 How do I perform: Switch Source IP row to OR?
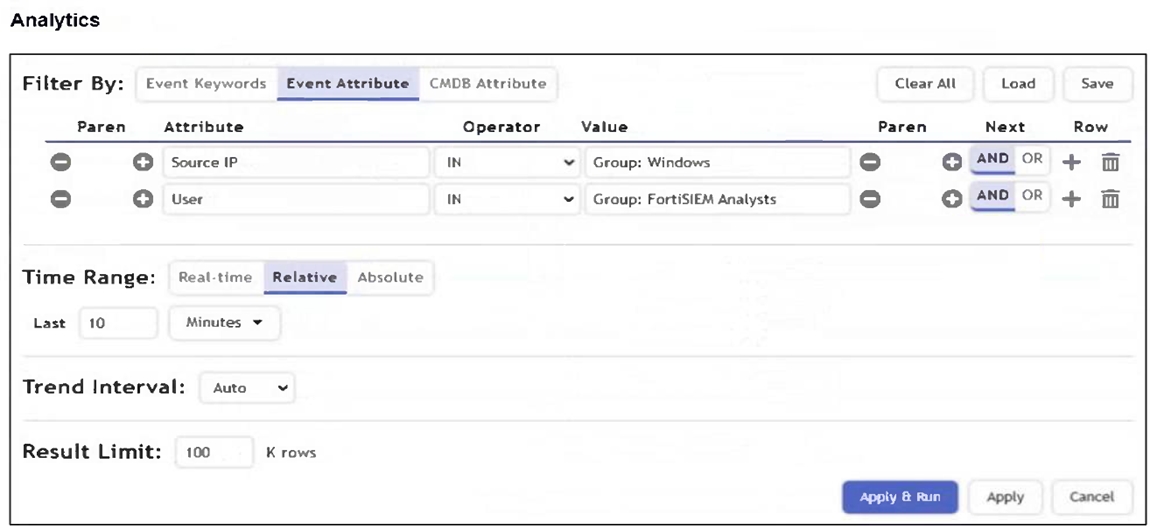(1032, 160)
